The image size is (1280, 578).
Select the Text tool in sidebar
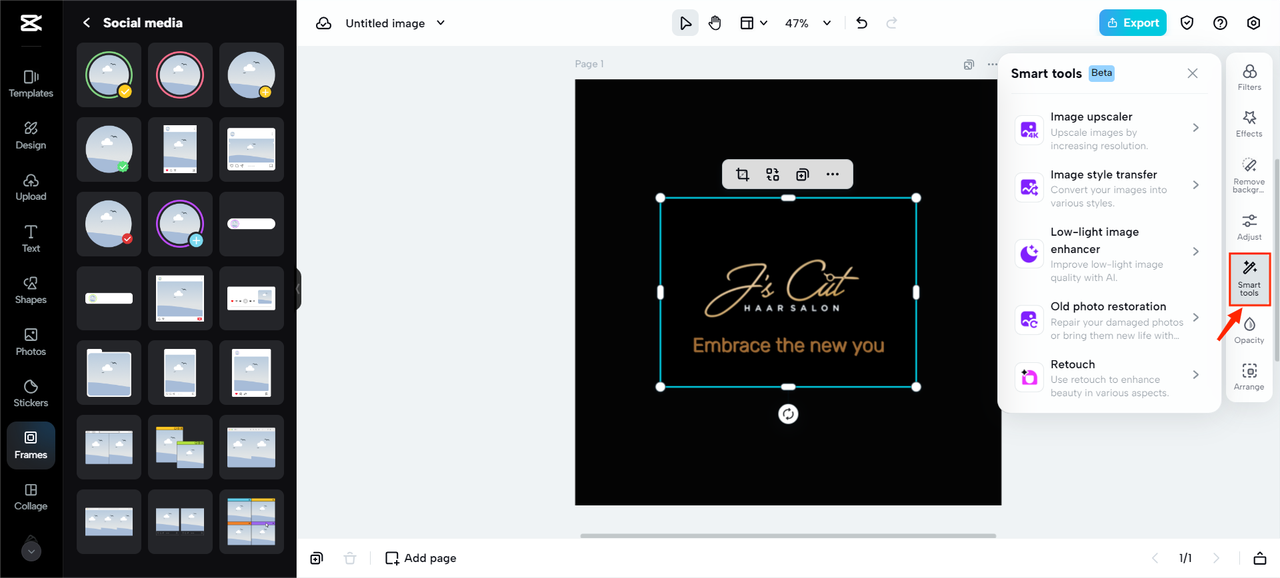(31, 239)
